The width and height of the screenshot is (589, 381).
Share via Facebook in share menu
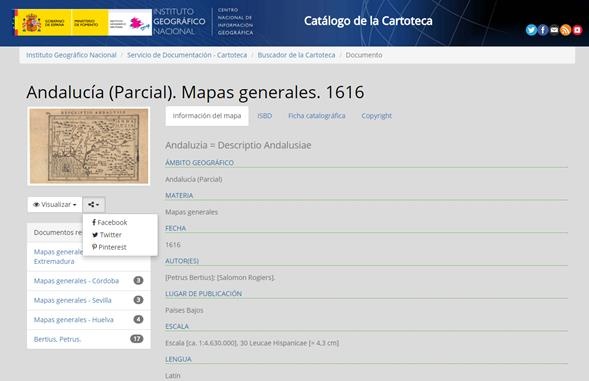point(109,222)
